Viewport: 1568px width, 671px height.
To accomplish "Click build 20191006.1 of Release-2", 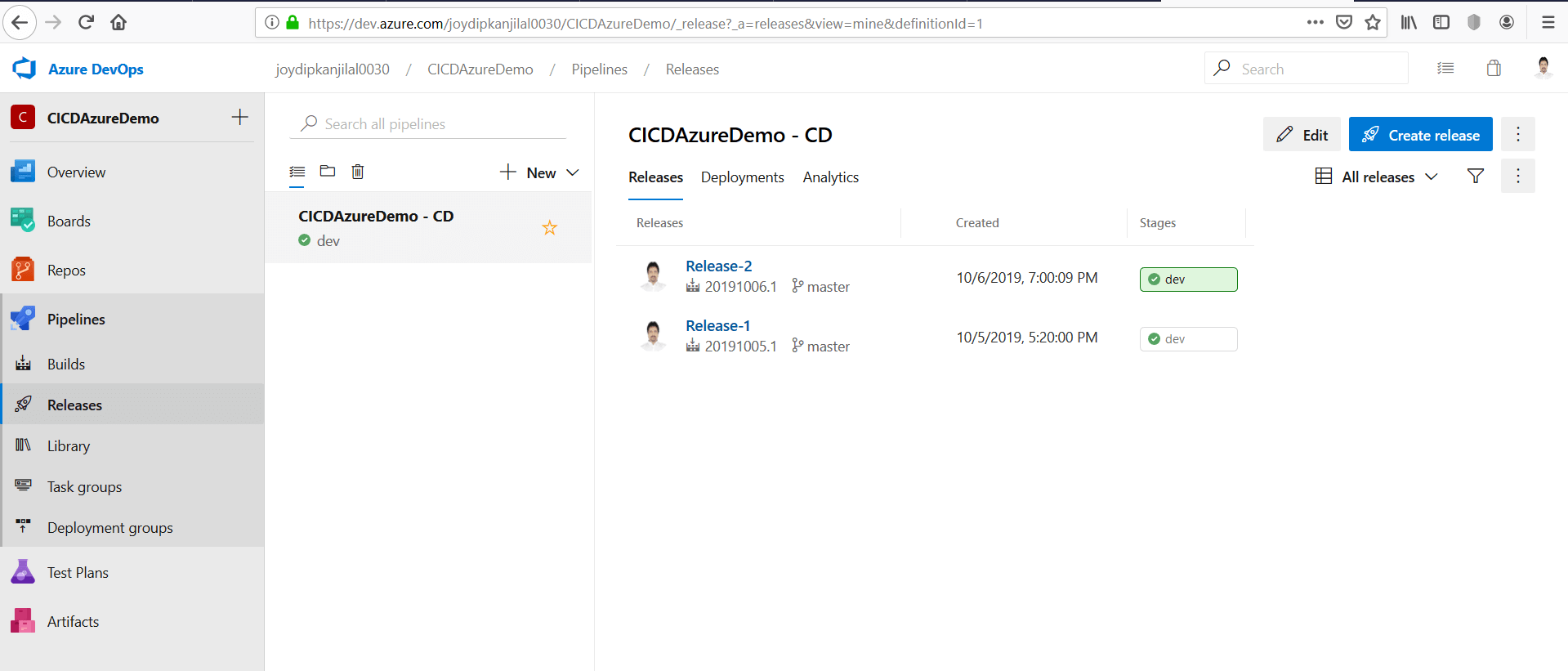I will tap(731, 286).
